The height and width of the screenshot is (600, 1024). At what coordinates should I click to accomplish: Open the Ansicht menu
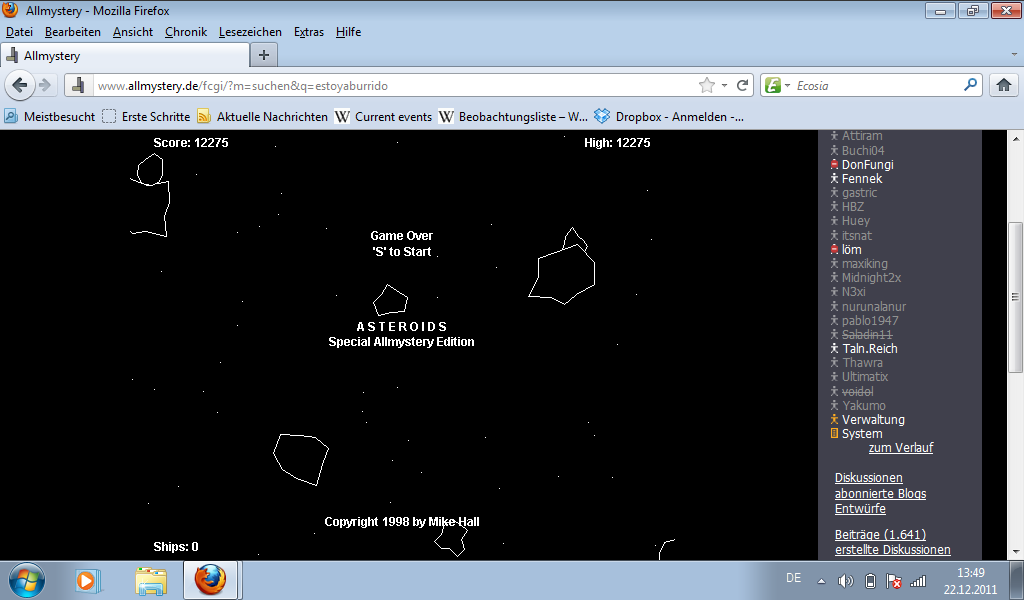pyautogui.click(x=133, y=32)
